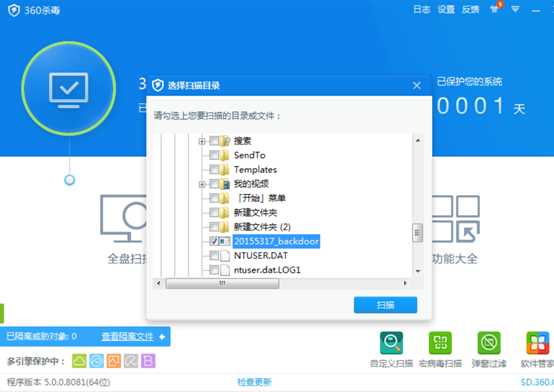The width and height of the screenshot is (554, 392).
Task: Open 宏病毒扫描 macro virus scan icon
Action: click(440, 343)
